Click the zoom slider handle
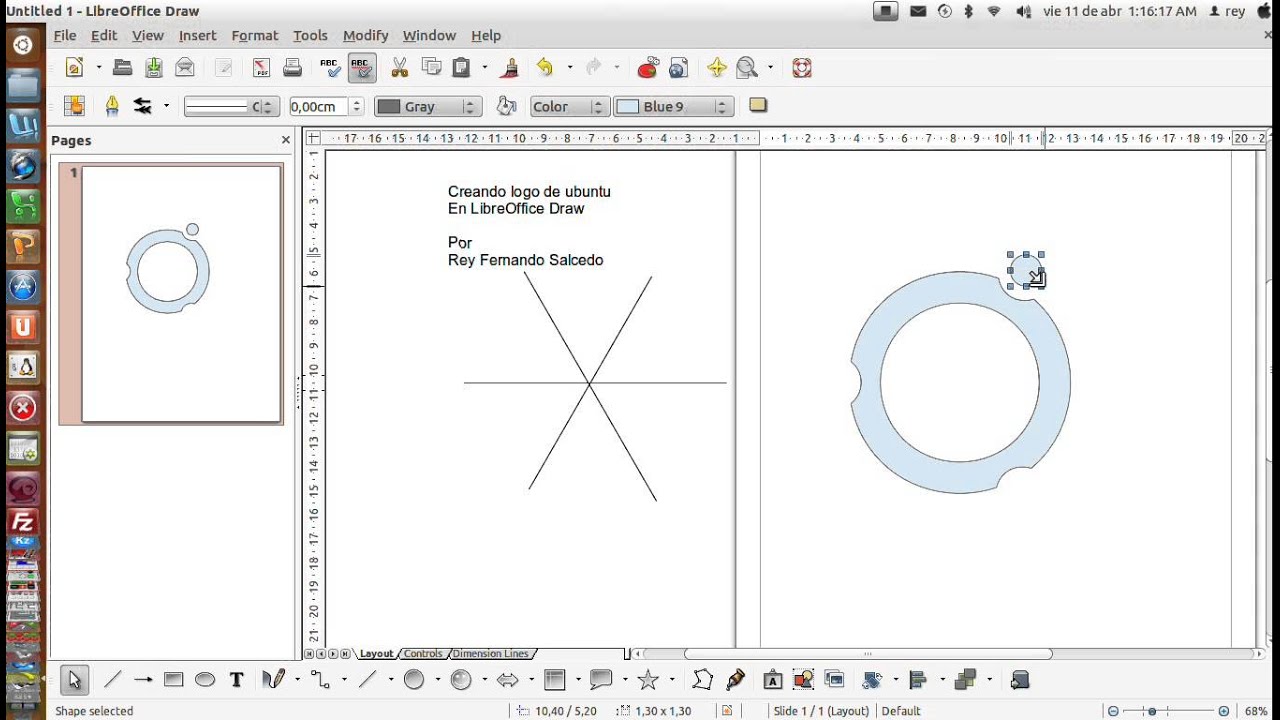The height and width of the screenshot is (720, 1280). pyautogui.click(x=1152, y=711)
